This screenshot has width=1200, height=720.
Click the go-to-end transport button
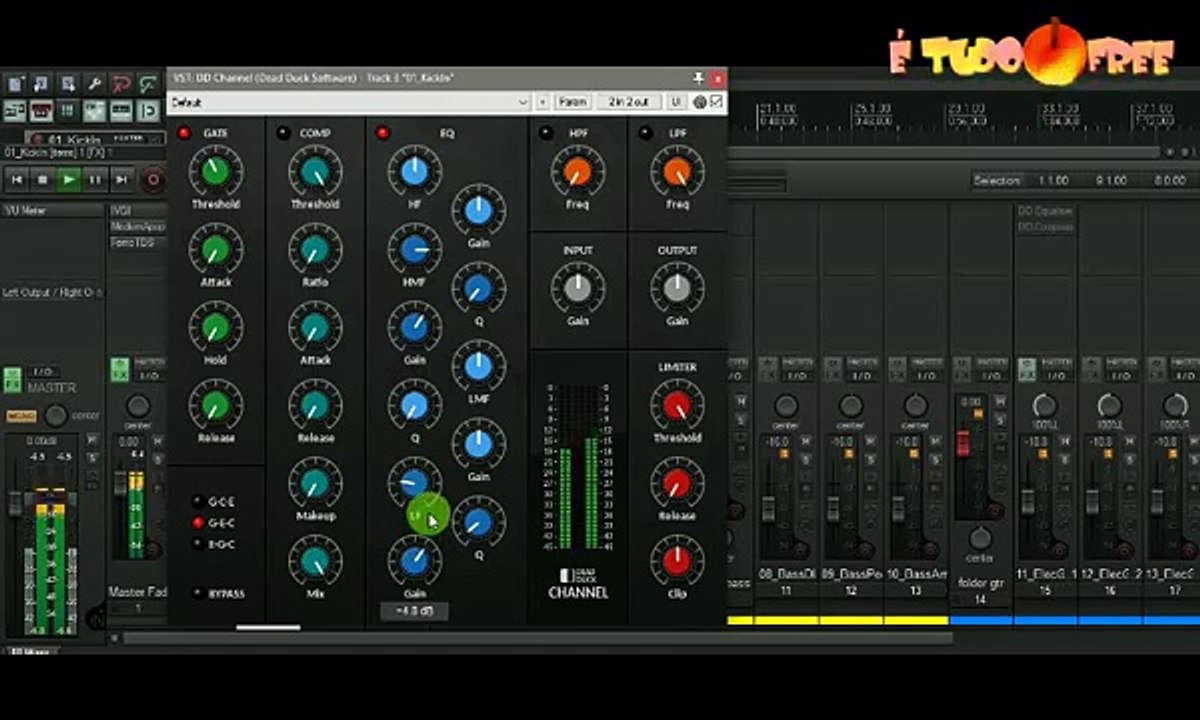[121, 180]
